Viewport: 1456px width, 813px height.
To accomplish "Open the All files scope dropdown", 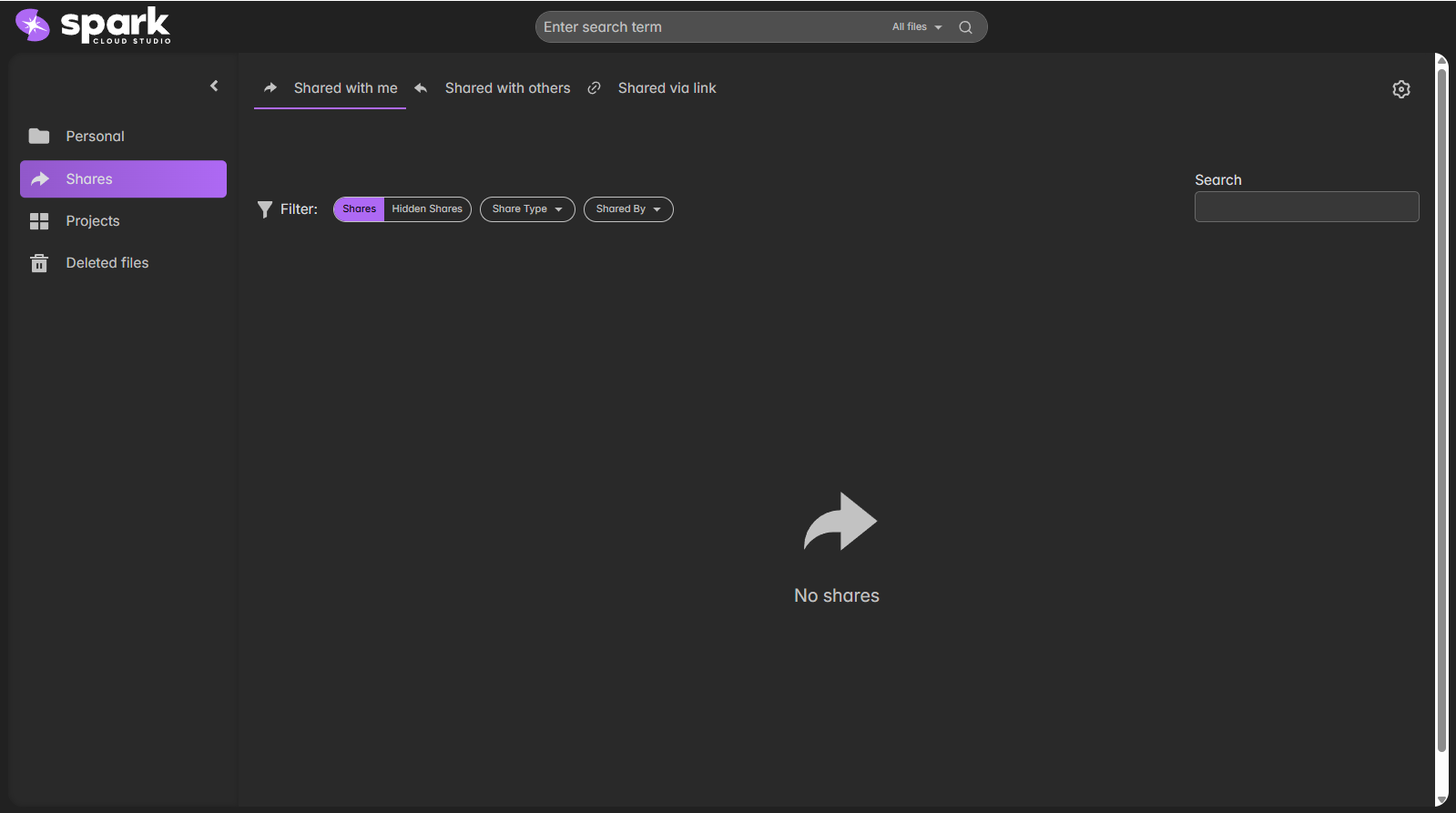I will coord(916,27).
